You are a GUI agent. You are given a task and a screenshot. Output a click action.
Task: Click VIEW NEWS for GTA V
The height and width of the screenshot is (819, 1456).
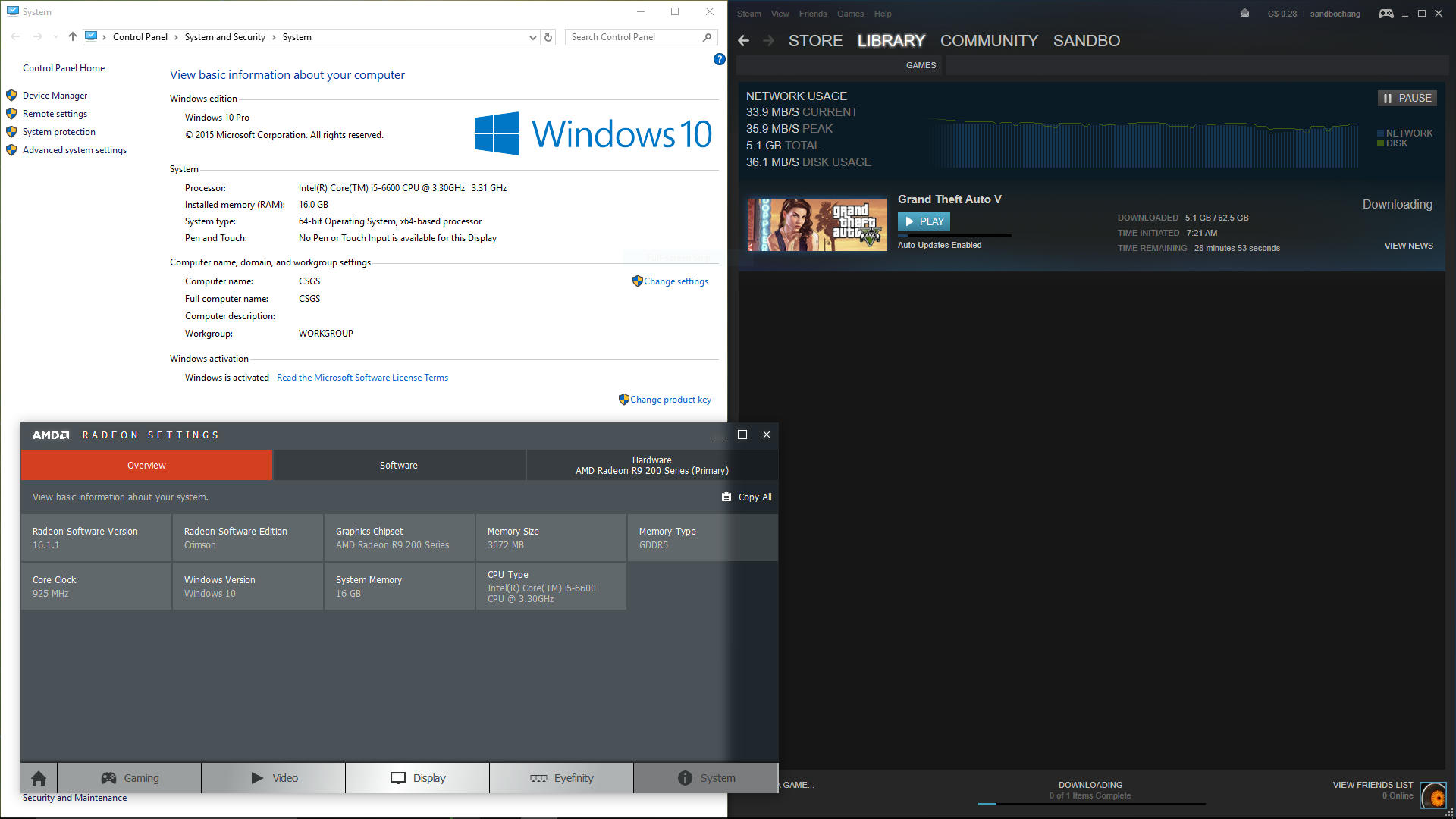pos(1408,246)
